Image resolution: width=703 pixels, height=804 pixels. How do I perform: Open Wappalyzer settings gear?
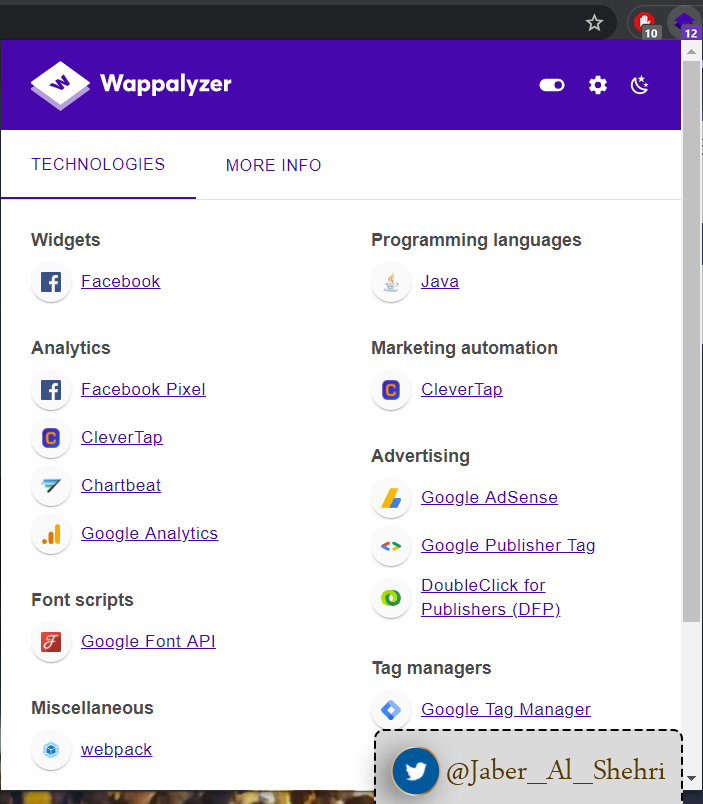[x=598, y=85]
